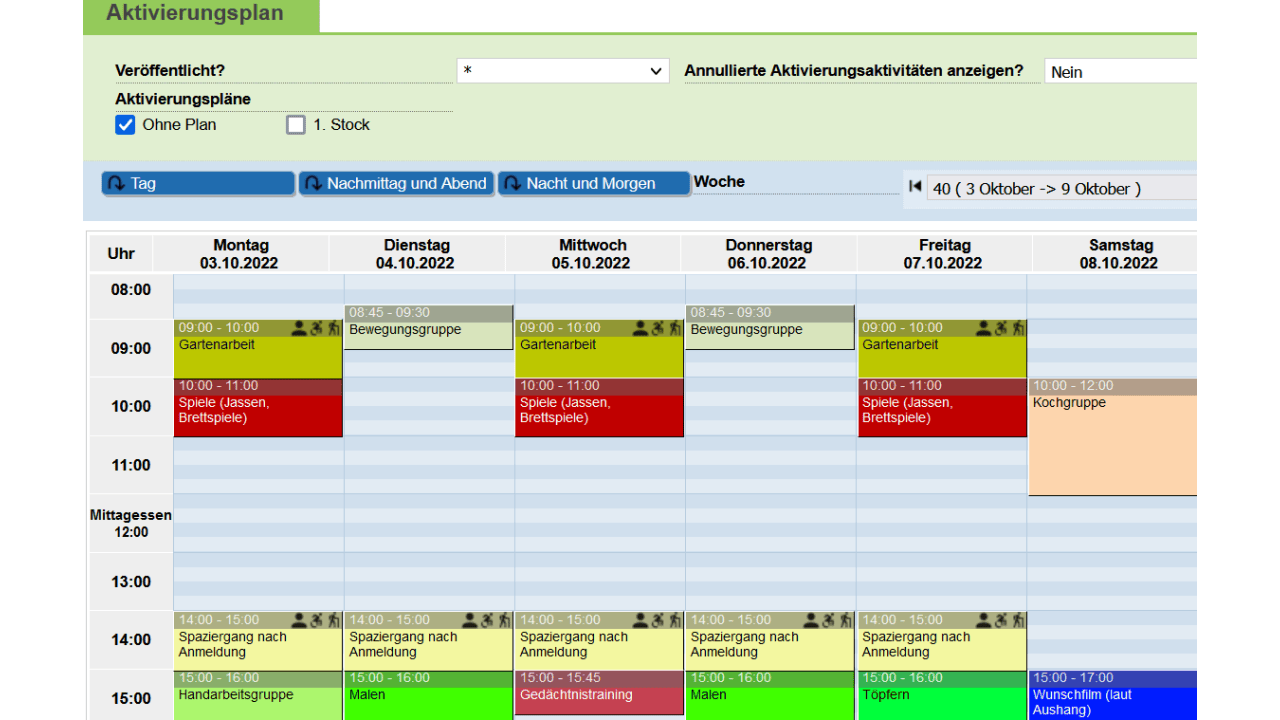Click wheelchair icon on Friday Gartenarbeit
The width and height of the screenshot is (1280, 720).
coord(1000,327)
